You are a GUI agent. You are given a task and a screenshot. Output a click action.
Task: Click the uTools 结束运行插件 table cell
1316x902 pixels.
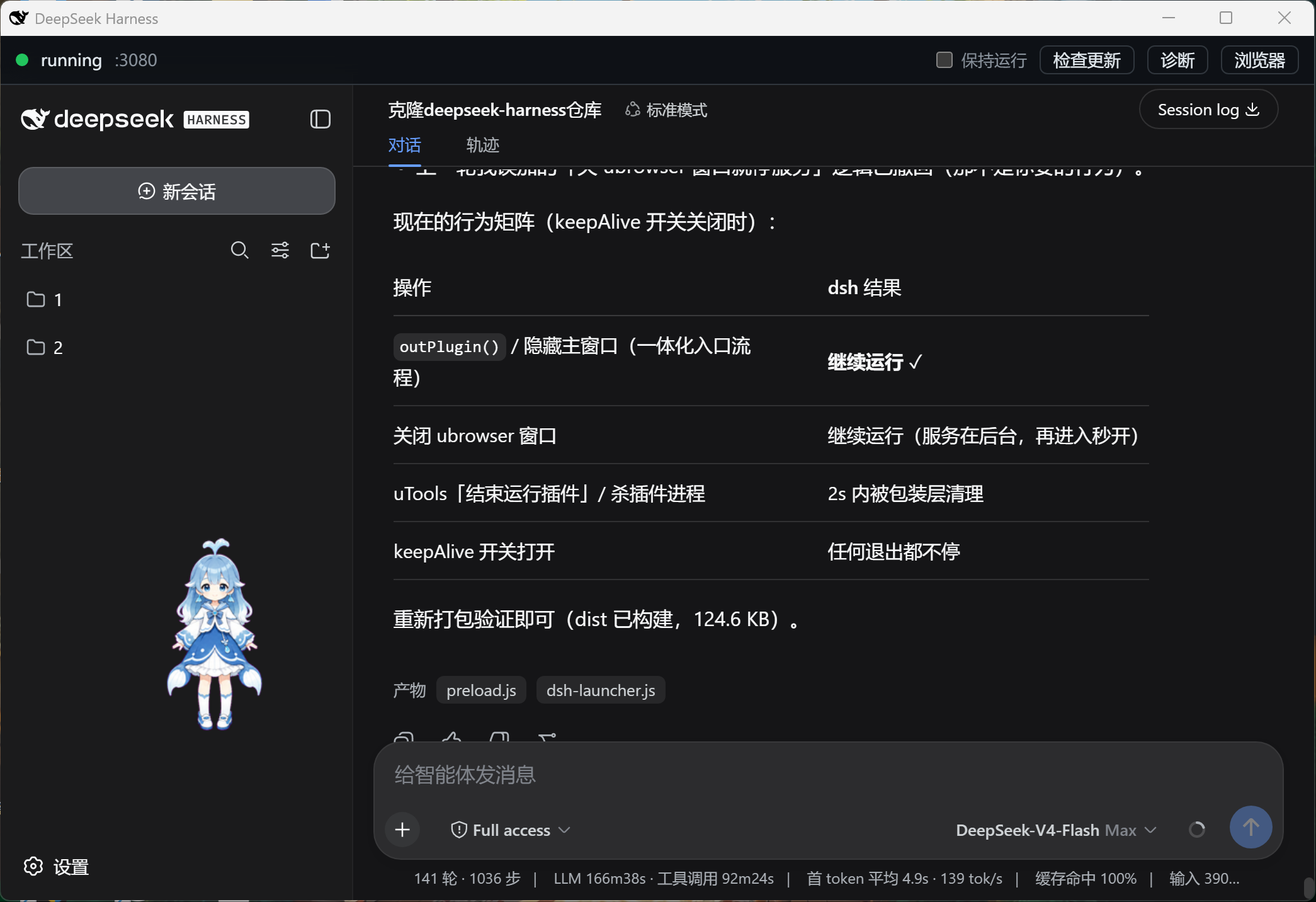tap(549, 493)
